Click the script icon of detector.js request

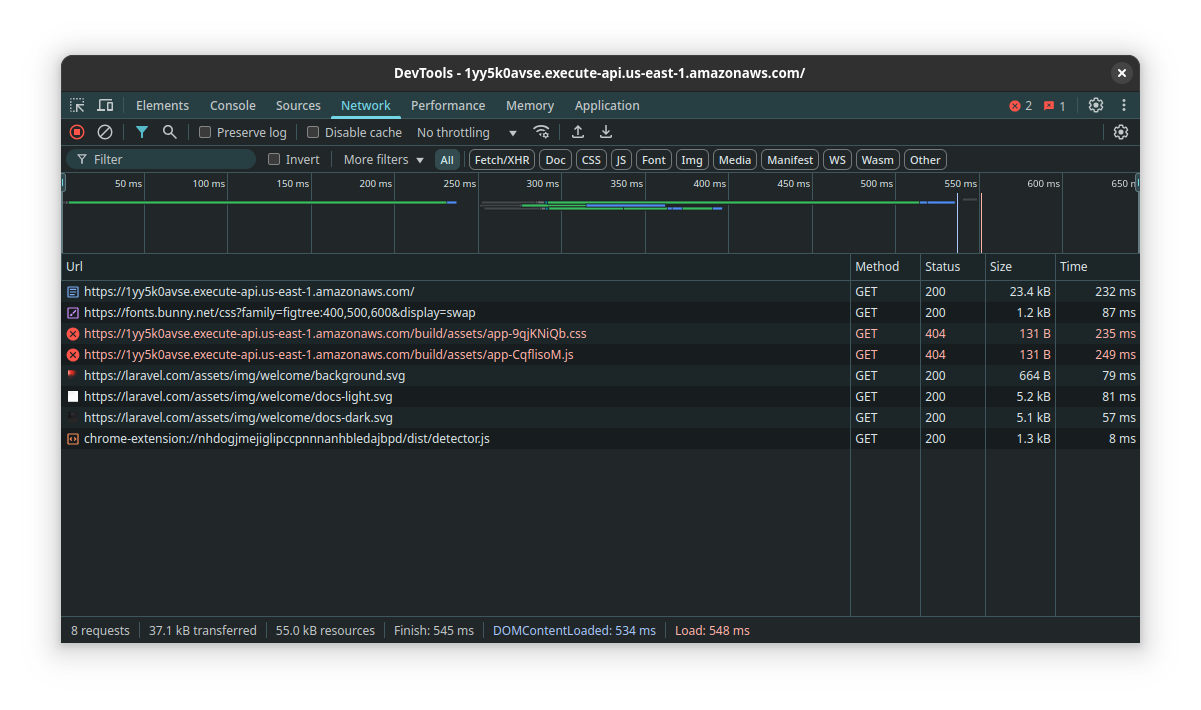(72, 439)
